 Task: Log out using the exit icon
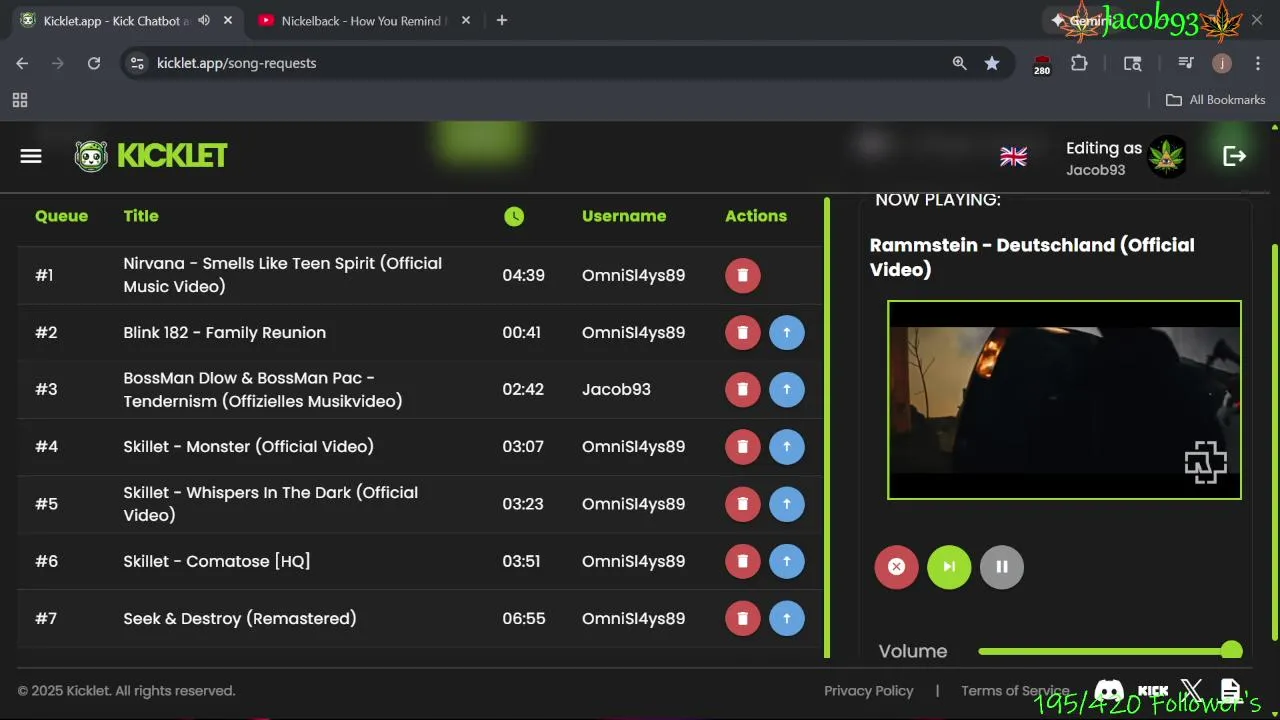pyautogui.click(x=1234, y=156)
